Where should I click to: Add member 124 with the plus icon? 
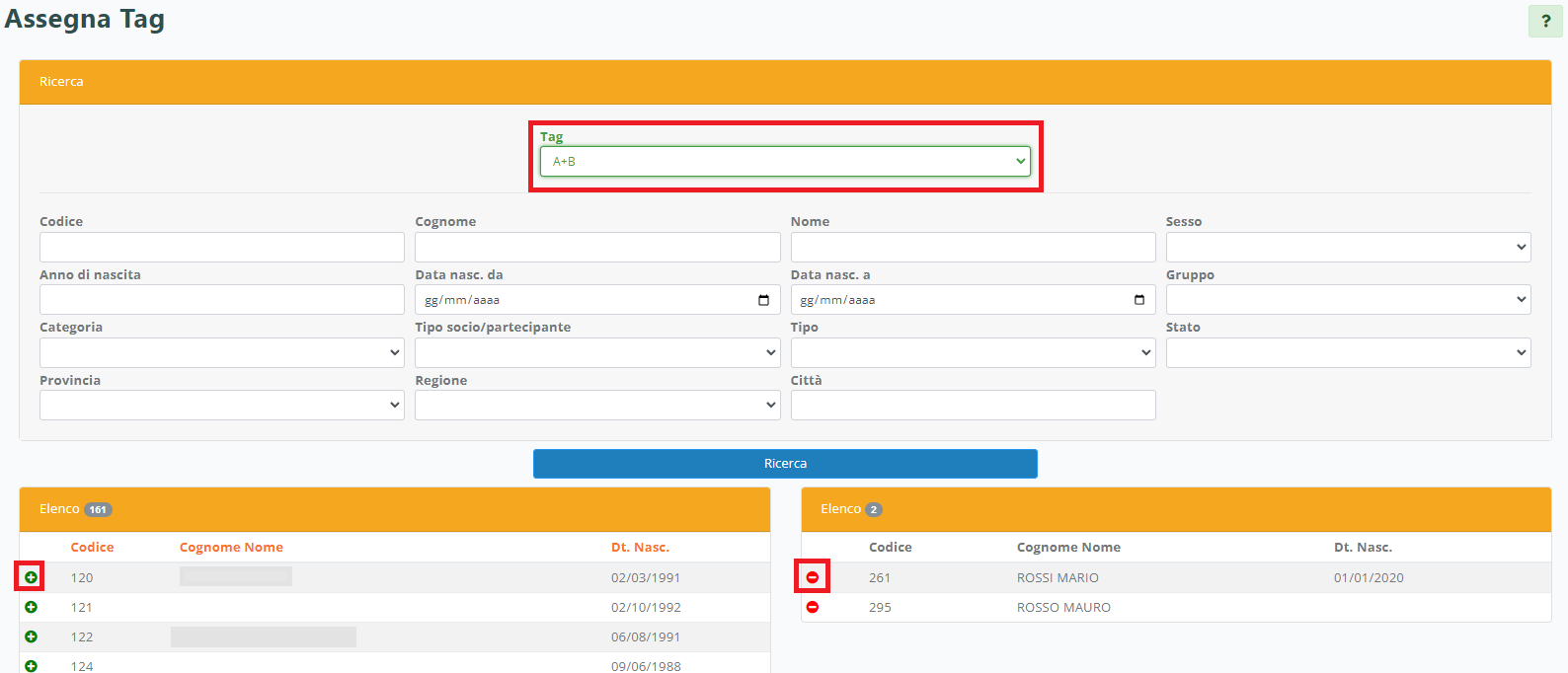[x=31, y=666]
